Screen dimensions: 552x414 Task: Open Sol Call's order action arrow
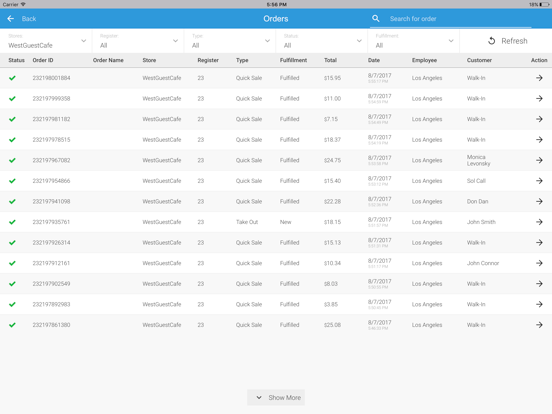tap(539, 181)
